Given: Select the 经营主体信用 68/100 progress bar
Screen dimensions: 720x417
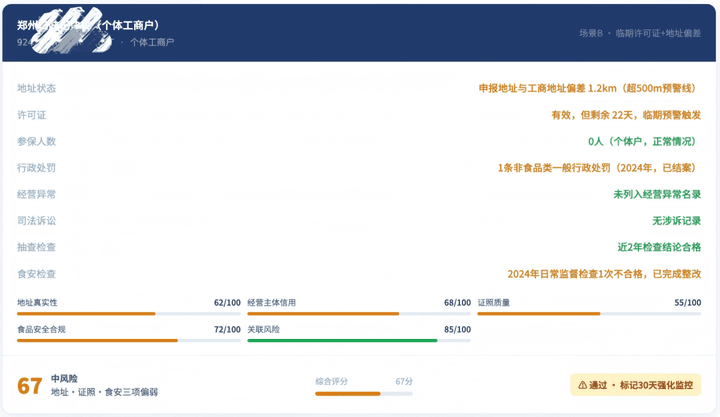Looking at the screenshot, I should pyautogui.click(x=359, y=314).
